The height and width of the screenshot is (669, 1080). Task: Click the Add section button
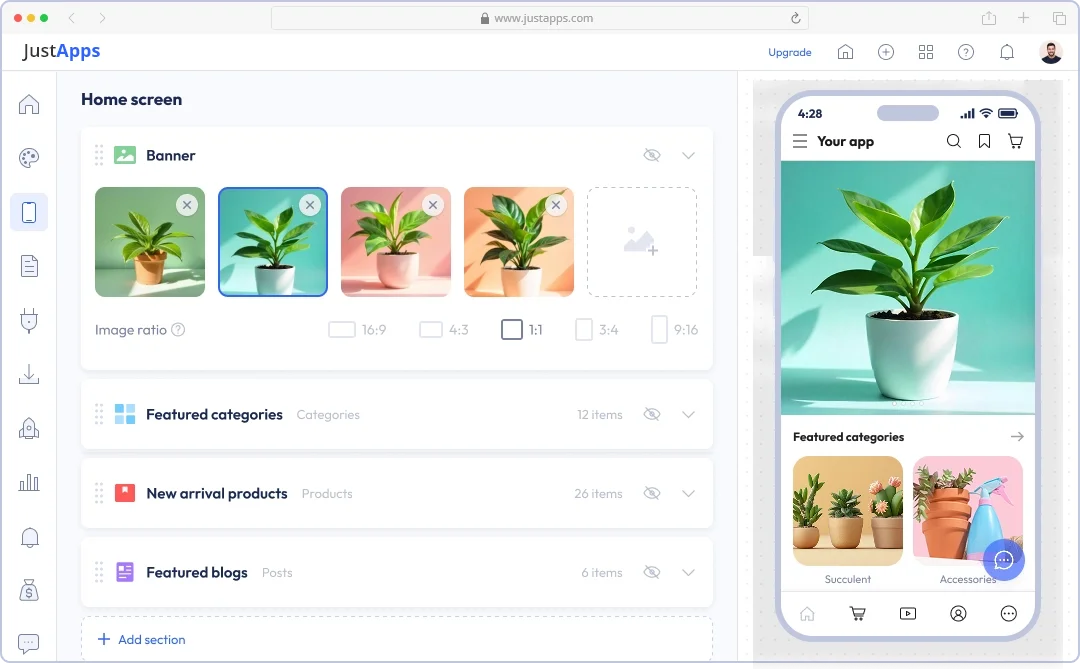click(141, 640)
